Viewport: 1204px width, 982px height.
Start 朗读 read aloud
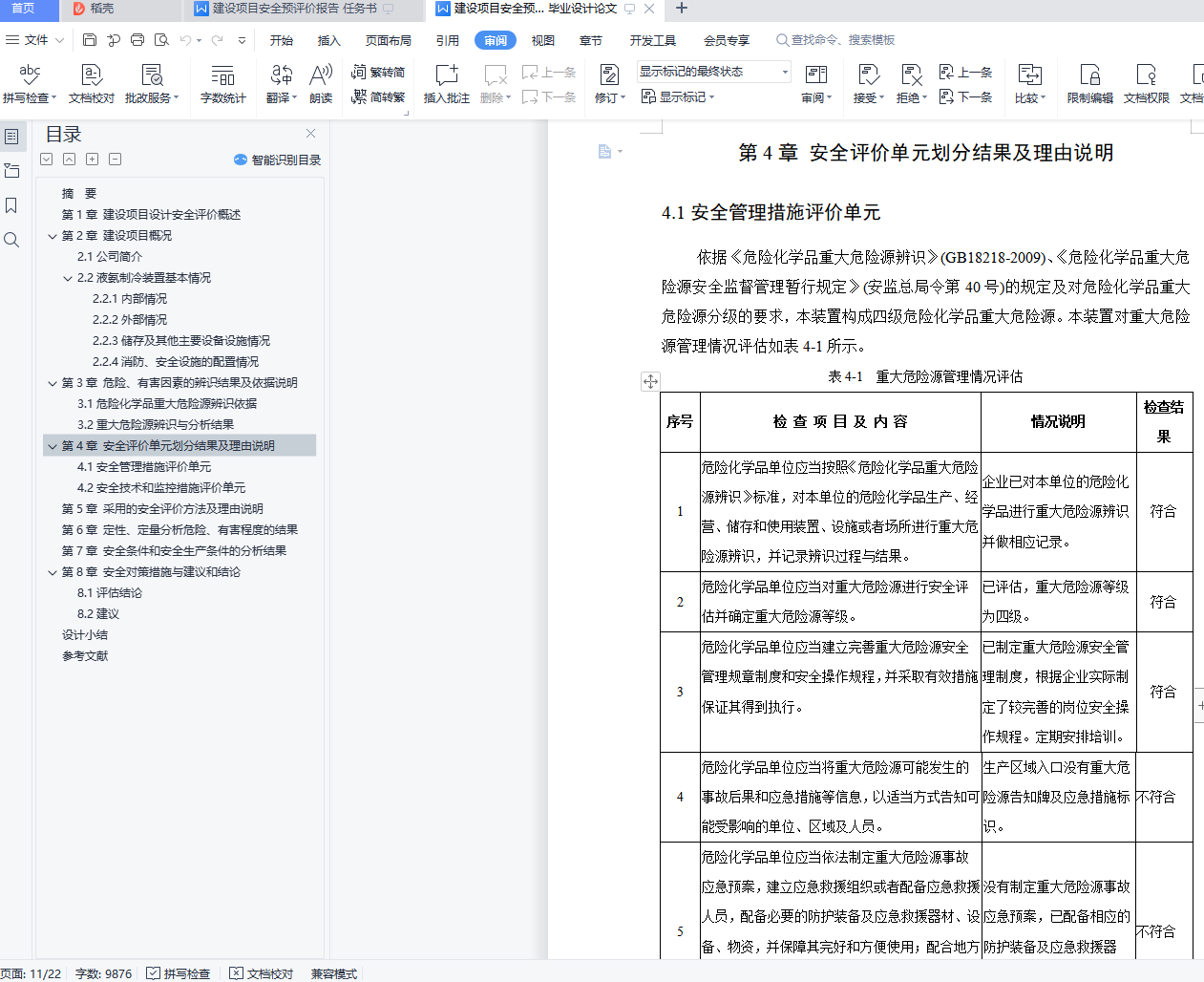click(x=321, y=84)
